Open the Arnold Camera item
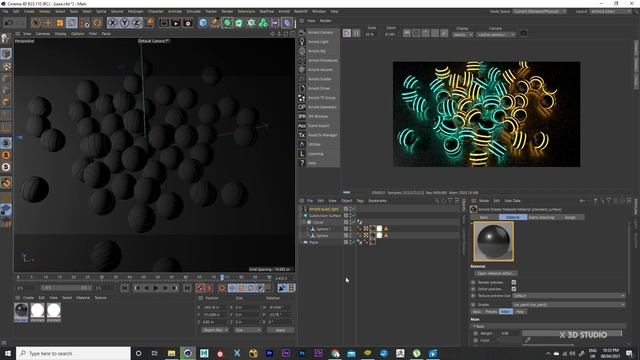The image size is (640, 360). coord(319,32)
